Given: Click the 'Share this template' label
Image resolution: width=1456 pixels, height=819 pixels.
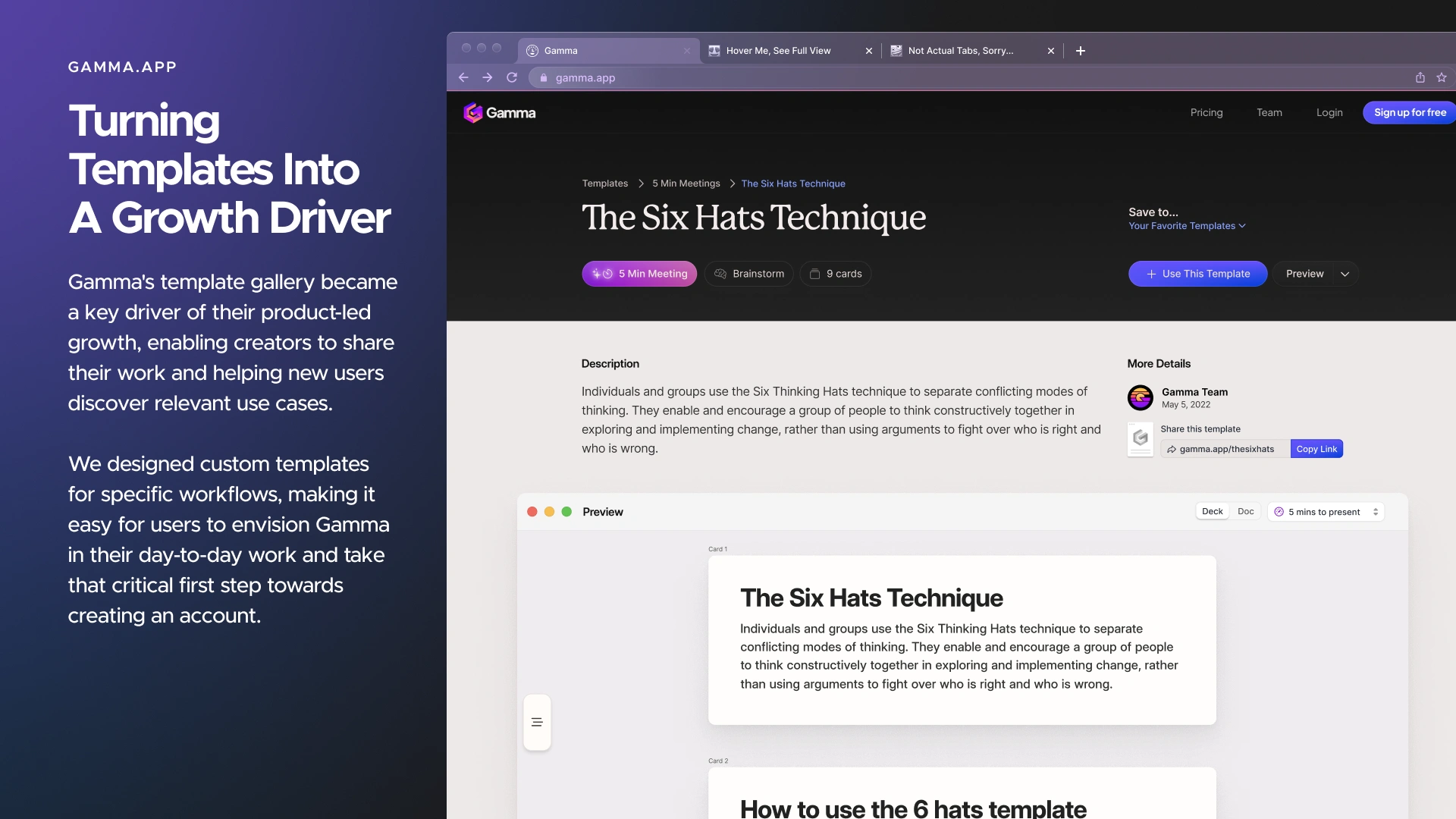Looking at the screenshot, I should 1200,429.
